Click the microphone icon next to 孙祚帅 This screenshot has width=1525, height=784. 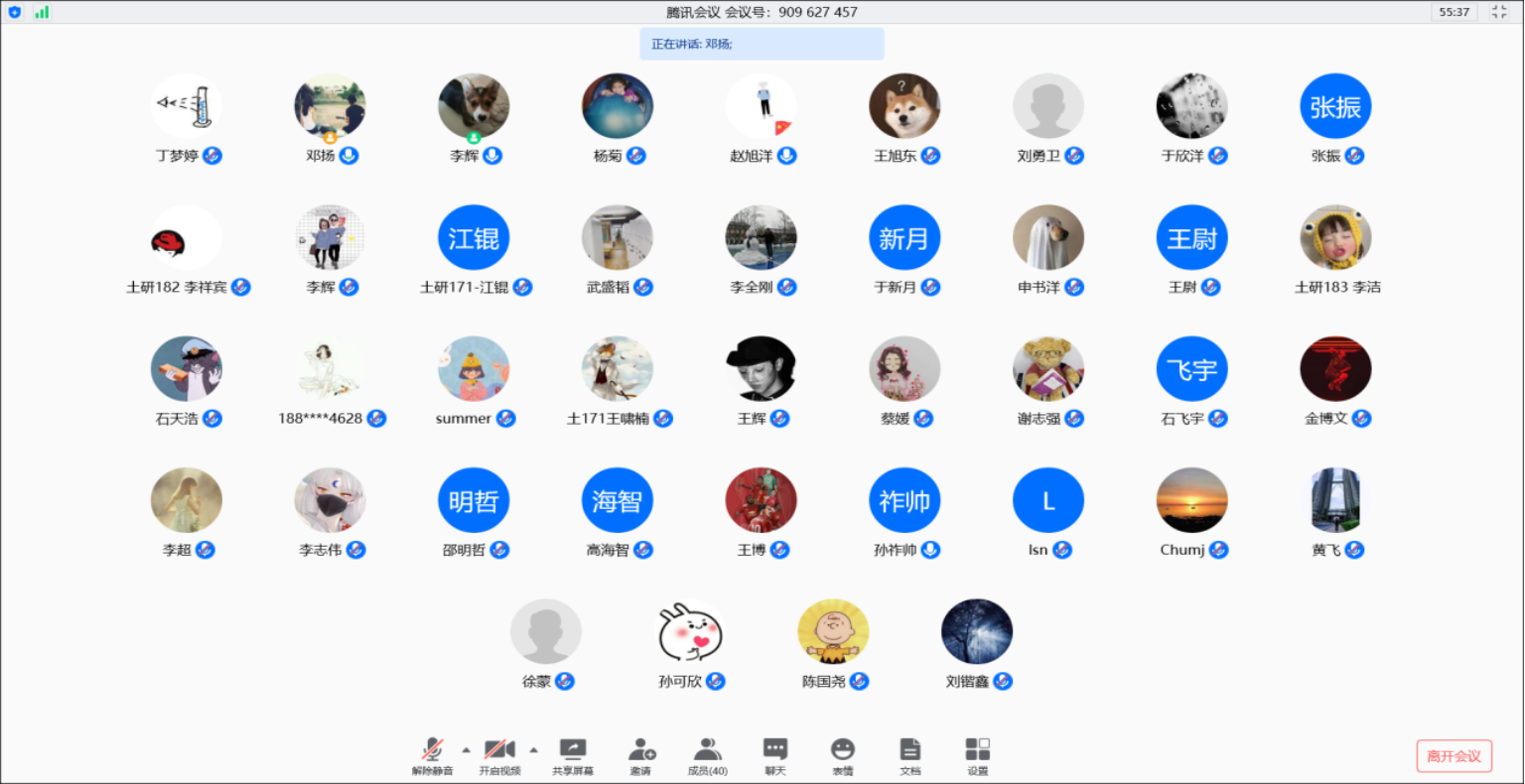[x=930, y=550]
